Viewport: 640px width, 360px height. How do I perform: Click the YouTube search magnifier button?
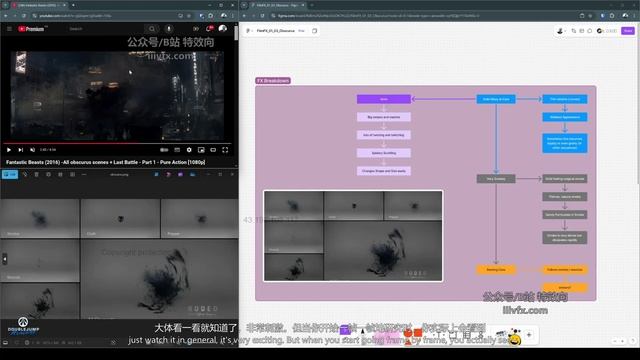(x=152, y=29)
